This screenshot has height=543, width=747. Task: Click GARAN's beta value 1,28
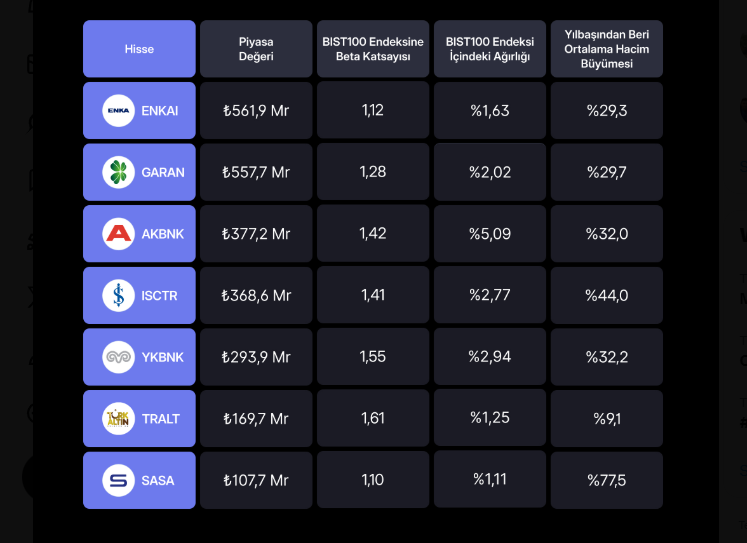point(373,172)
